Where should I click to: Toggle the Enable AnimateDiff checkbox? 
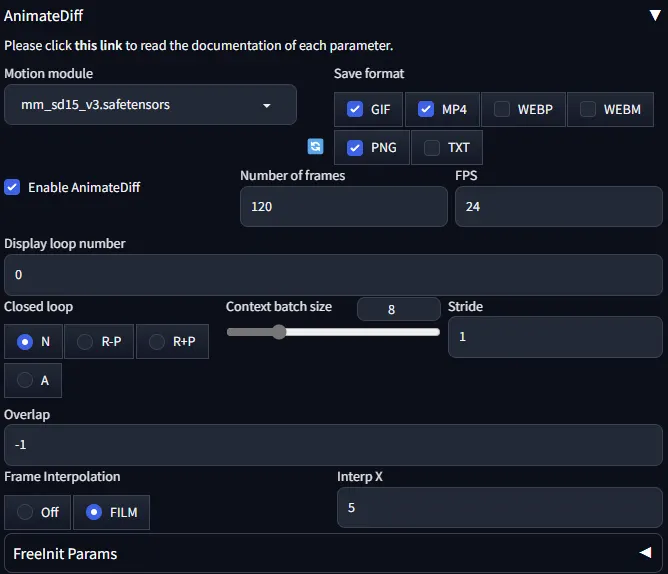[13, 187]
